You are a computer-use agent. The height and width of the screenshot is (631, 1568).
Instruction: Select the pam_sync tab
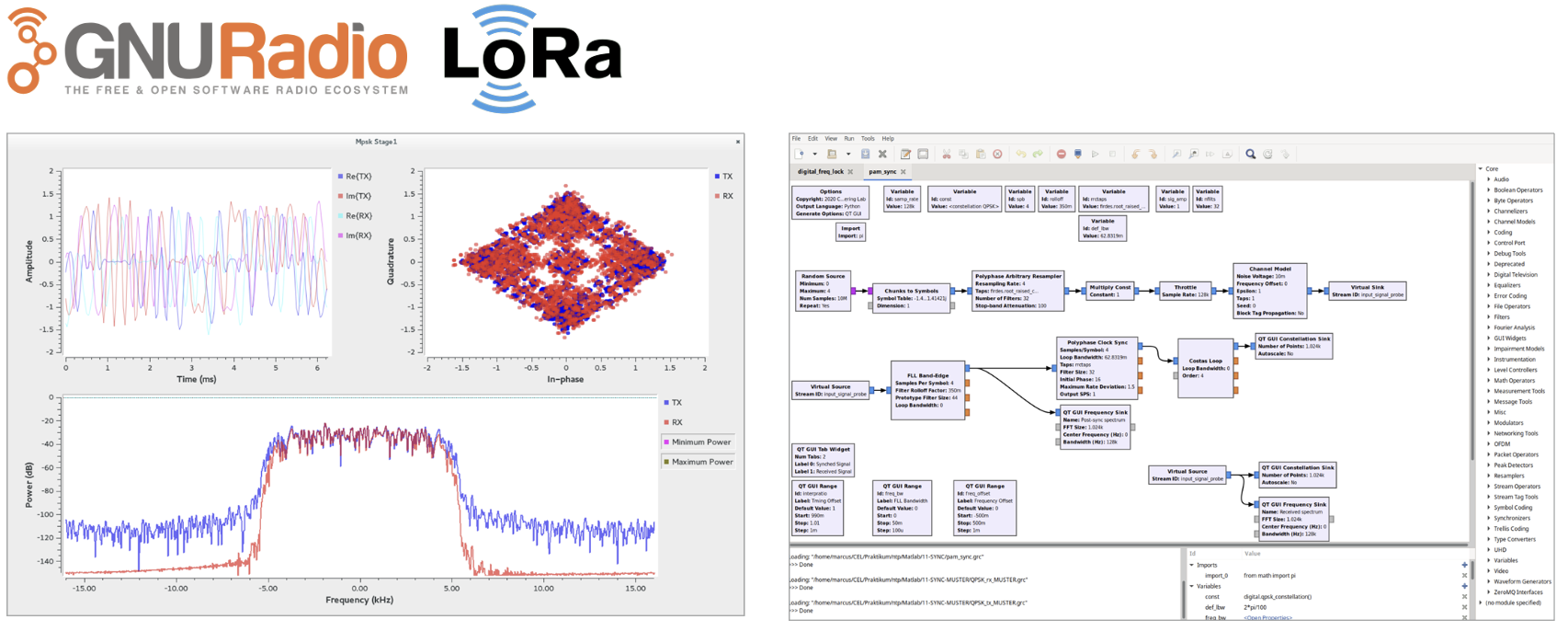(x=882, y=172)
